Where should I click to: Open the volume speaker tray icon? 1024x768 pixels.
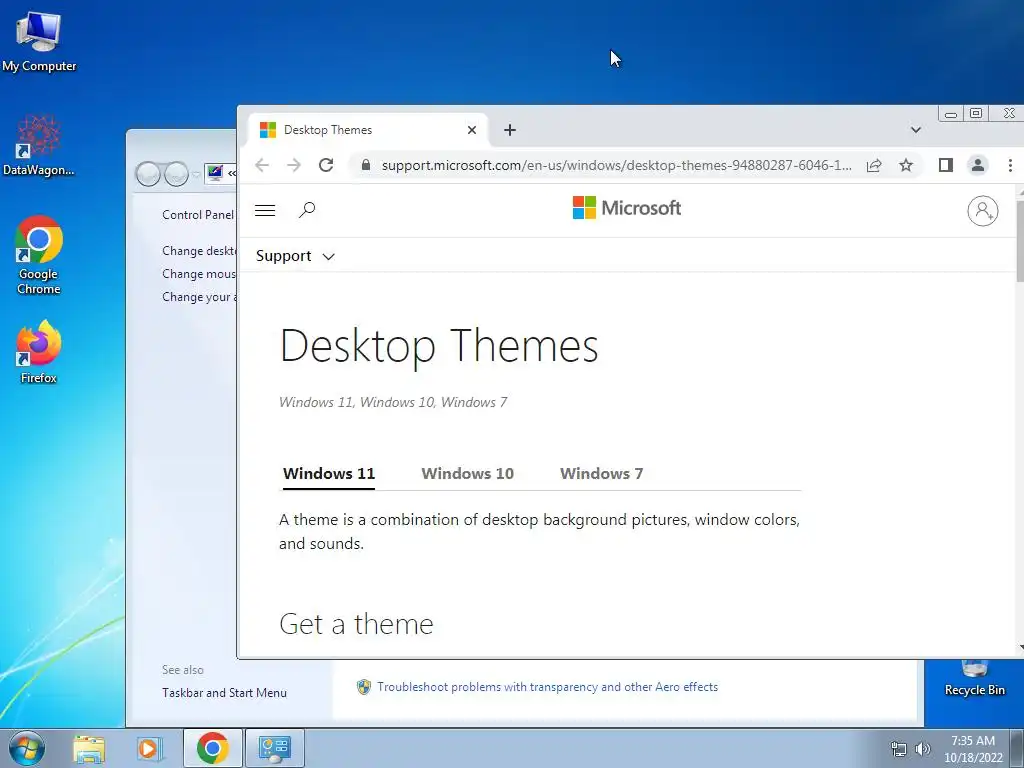tap(923, 749)
